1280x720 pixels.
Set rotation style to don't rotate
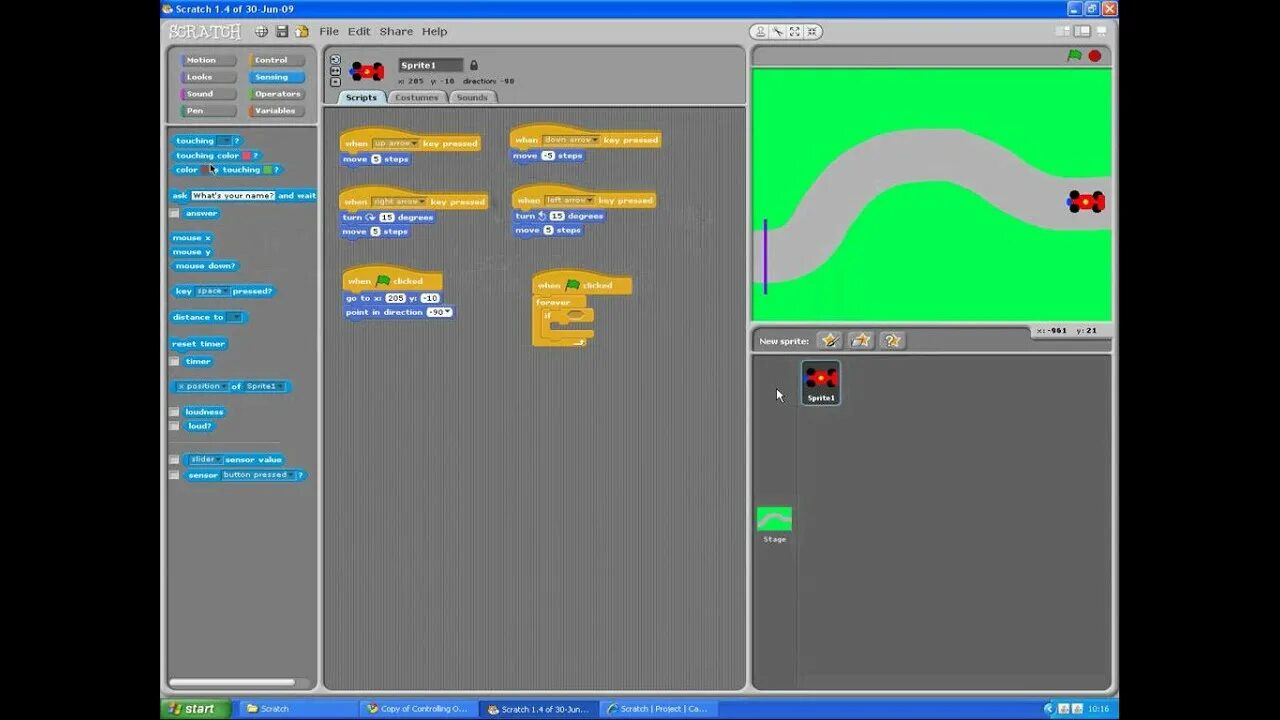point(335,82)
